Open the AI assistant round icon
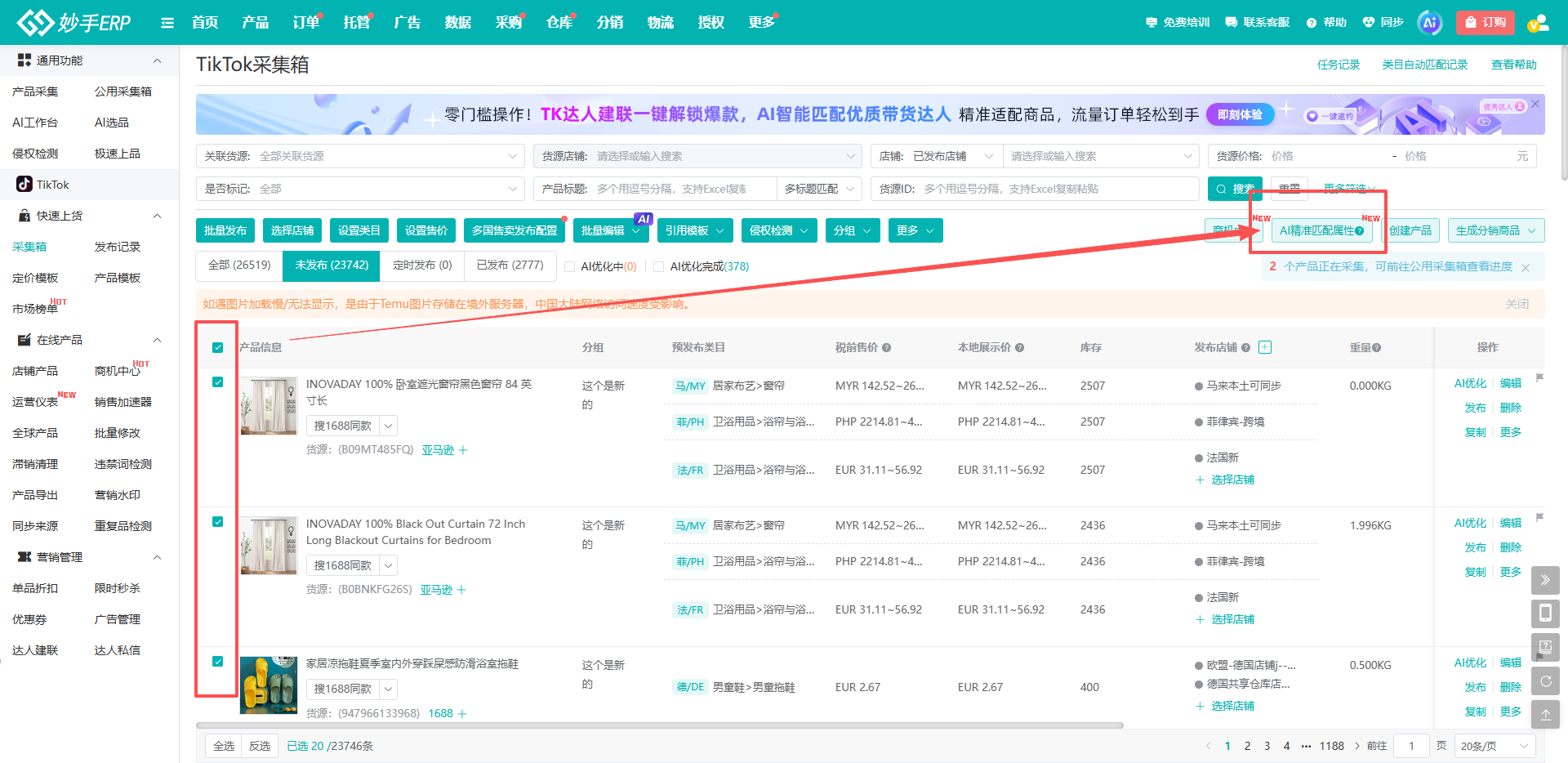This screenshot has height=763, width=1568. 1429,23
